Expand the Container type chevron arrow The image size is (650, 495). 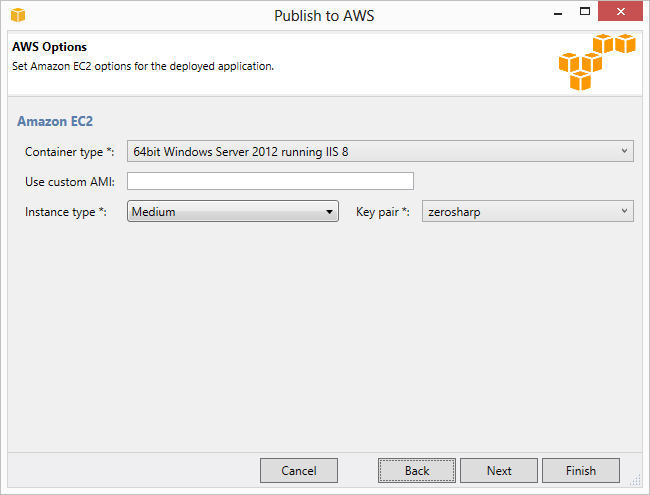click(624, 151)
